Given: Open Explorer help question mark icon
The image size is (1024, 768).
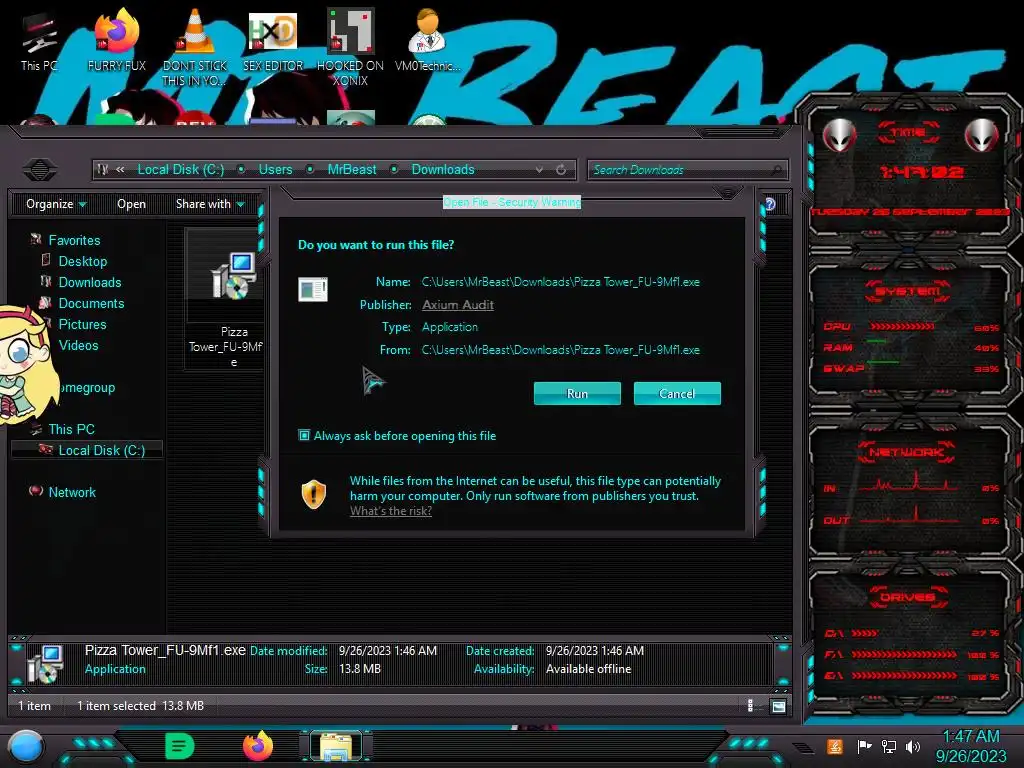Looking at the screenshot, I should pyautogui.click(x=770, y=204).
